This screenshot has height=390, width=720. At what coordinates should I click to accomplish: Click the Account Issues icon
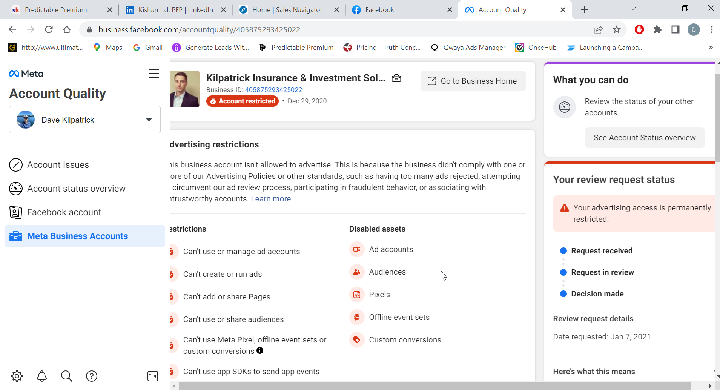click(16, 164)
